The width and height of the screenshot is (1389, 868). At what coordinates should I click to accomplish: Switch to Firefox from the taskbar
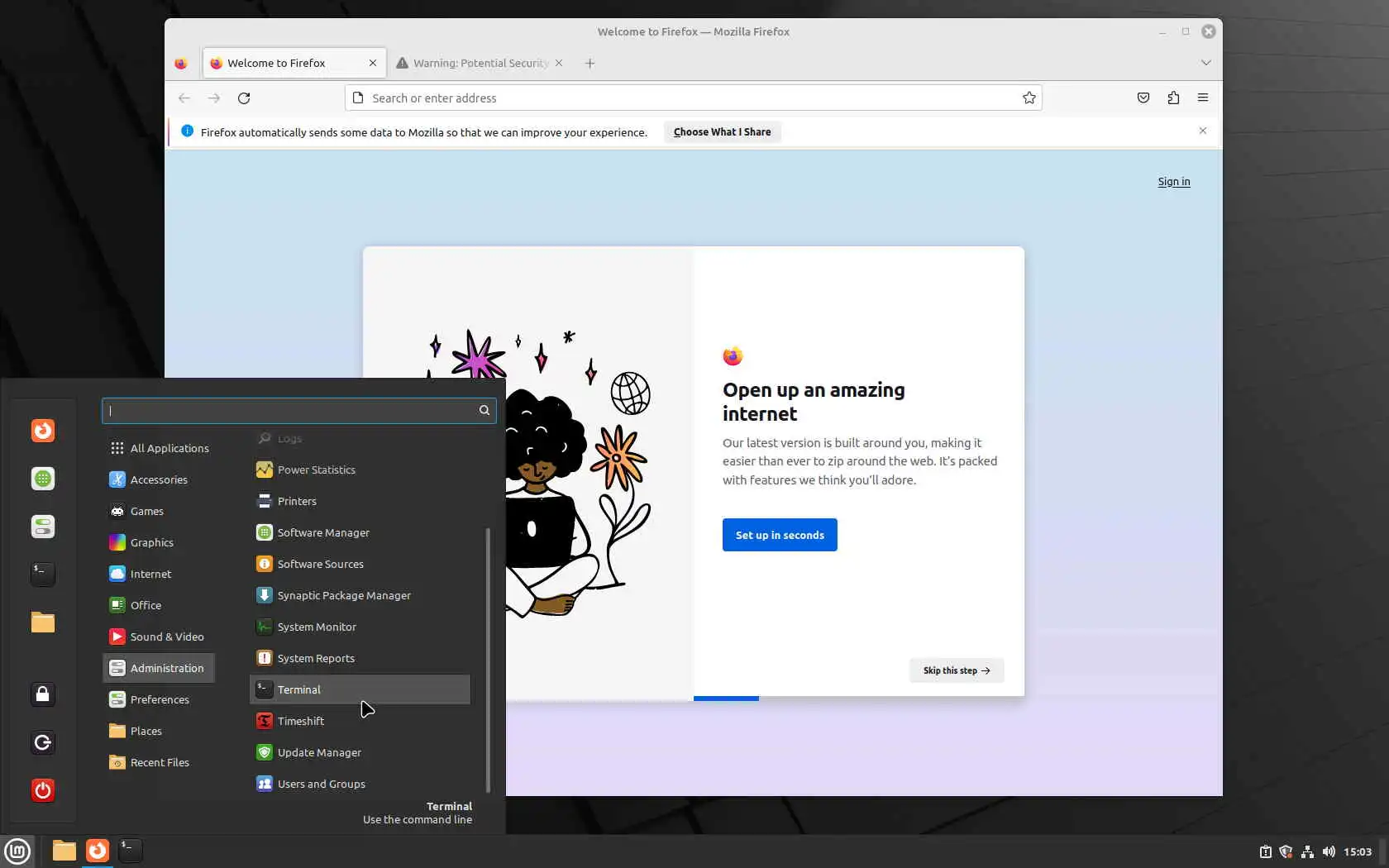tap(98, 851)
